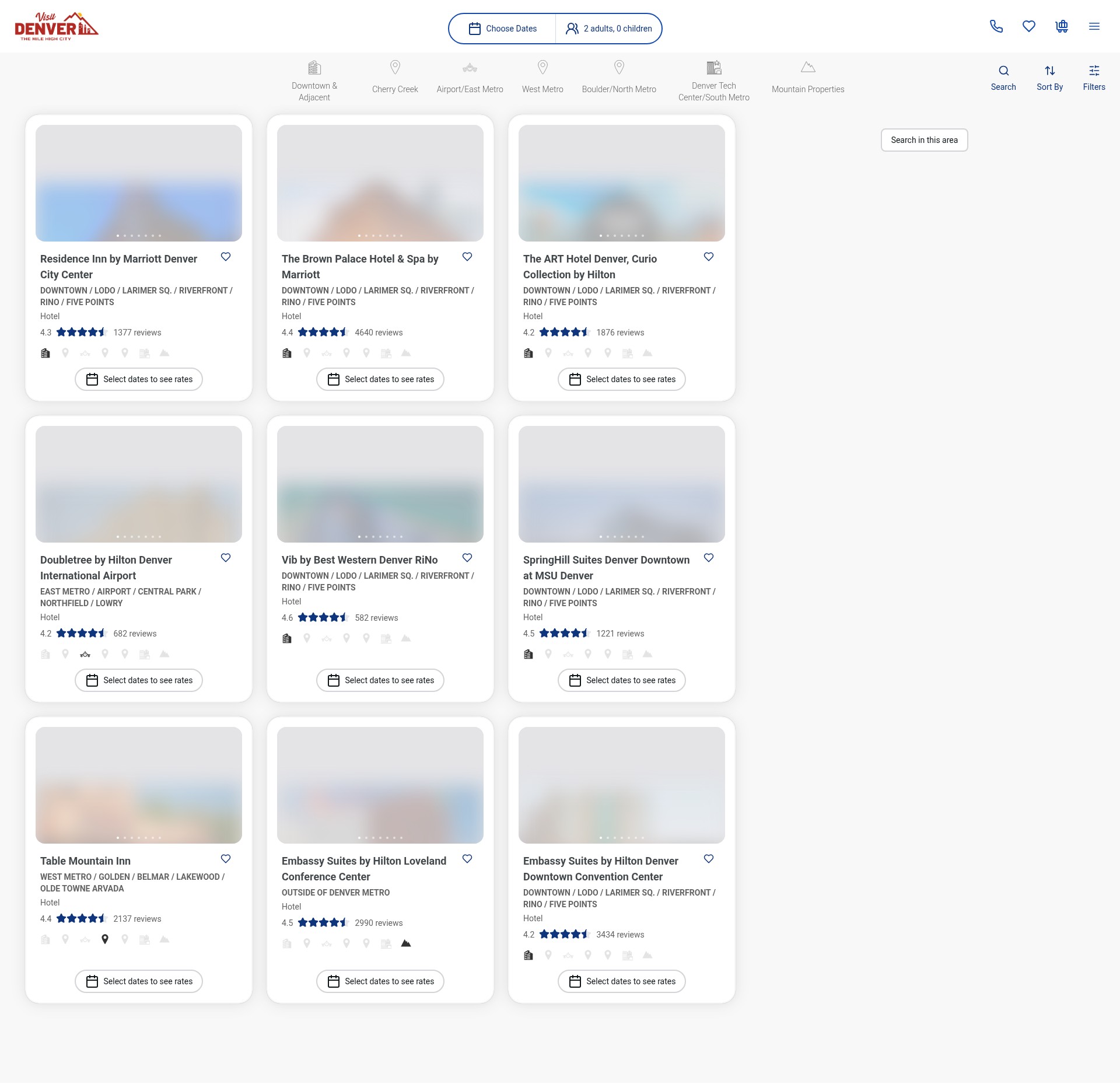Viewport: 1120px width, 1084px height.
Task: Open the Filters panel
Action: [1094, 78]
